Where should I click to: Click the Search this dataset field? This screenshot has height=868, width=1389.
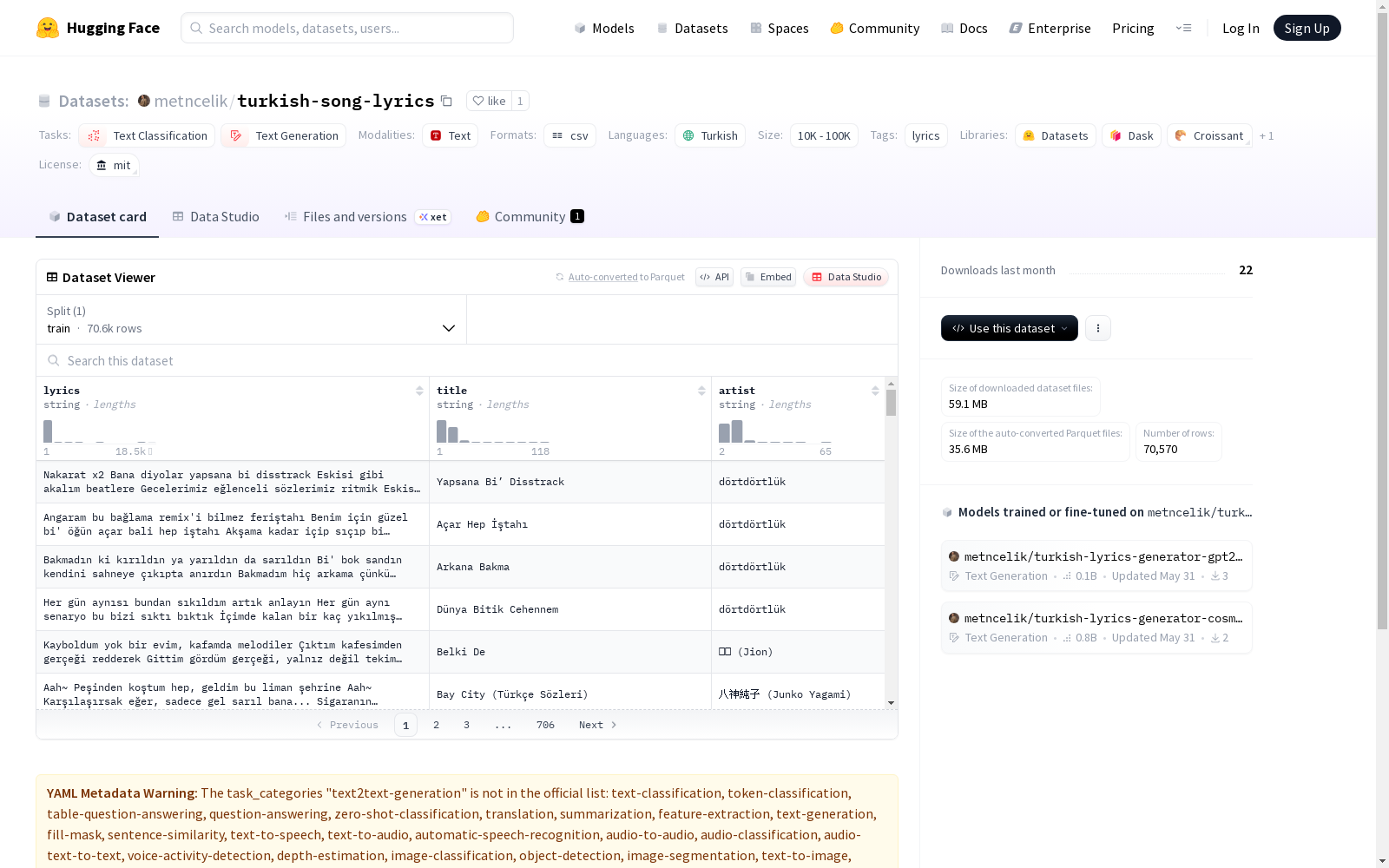coord(467,360)
